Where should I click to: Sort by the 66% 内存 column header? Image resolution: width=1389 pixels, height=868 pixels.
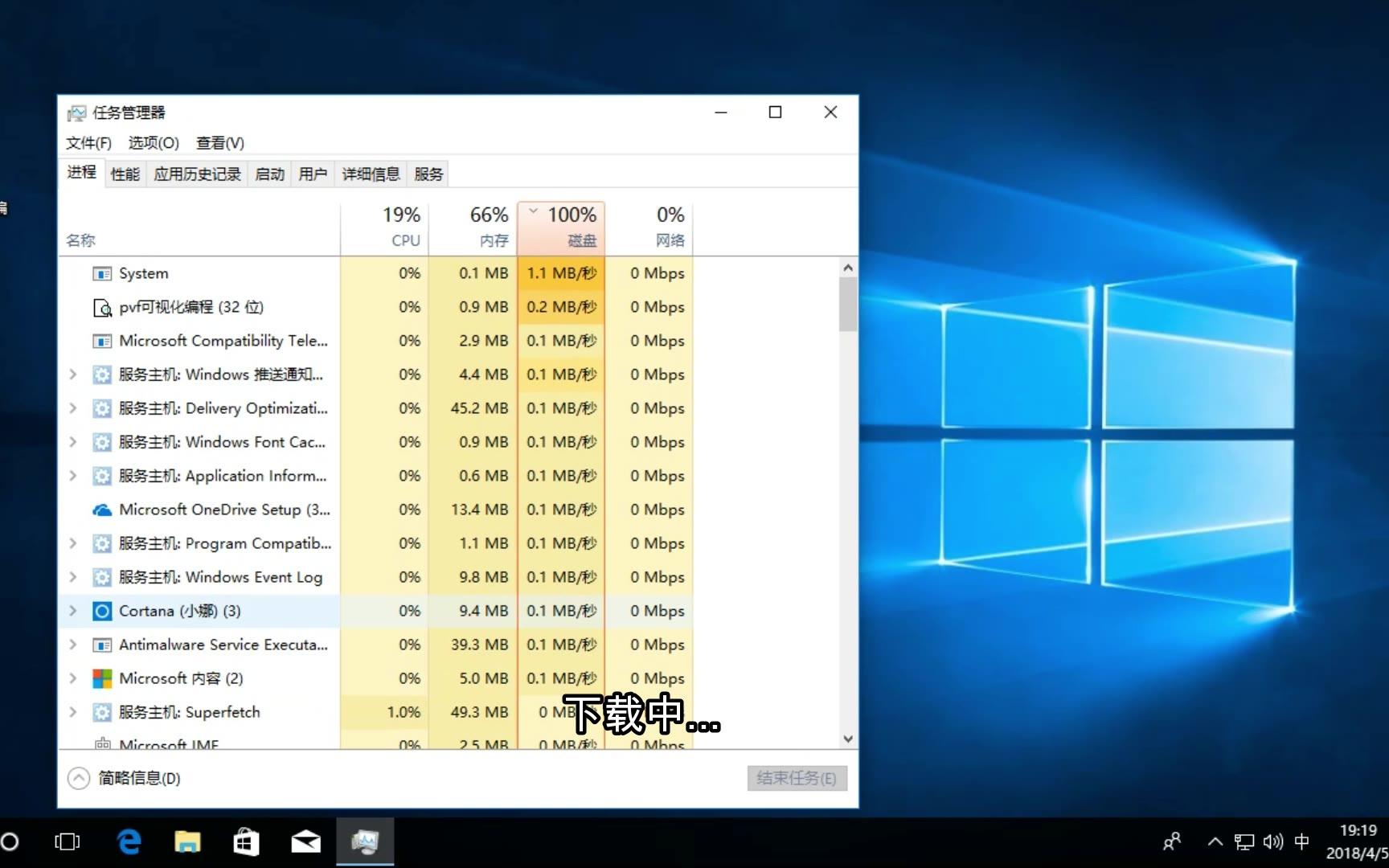click(473, 227)
